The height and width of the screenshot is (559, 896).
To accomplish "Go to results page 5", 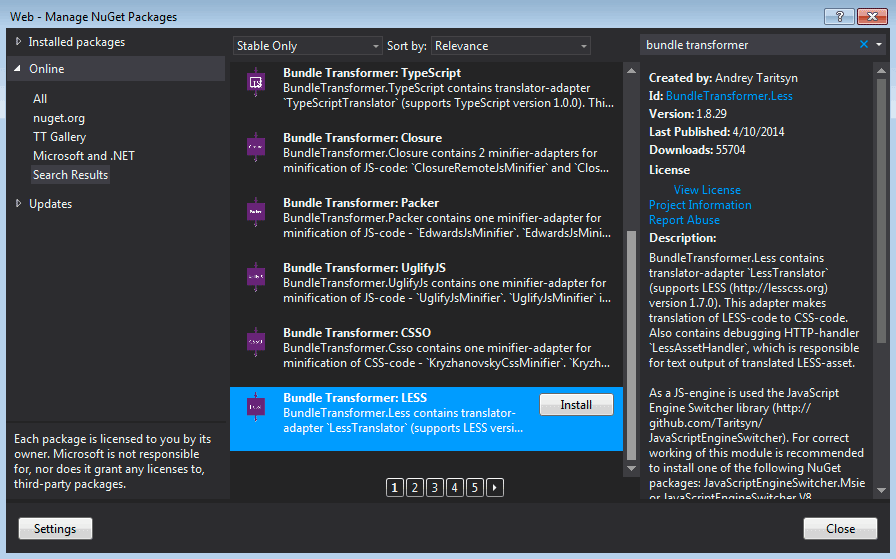I will (x=475, y=488).
